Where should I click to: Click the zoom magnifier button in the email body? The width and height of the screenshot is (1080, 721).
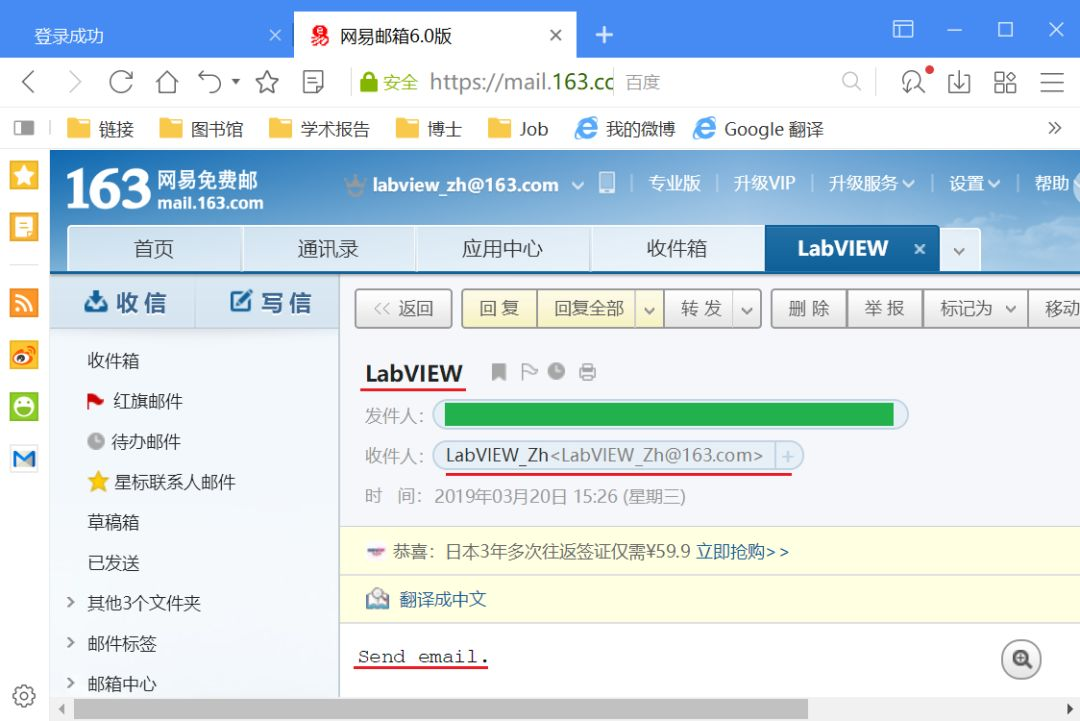(1021, 659)
